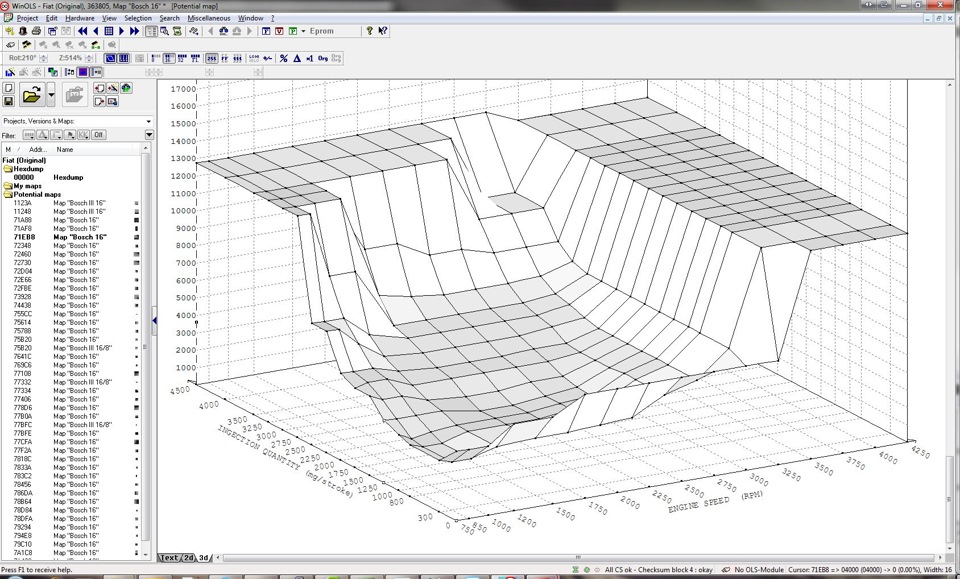Click the delta difference display icon
The width and height of the screenshot is (960, 579).
tap(297, 58)
